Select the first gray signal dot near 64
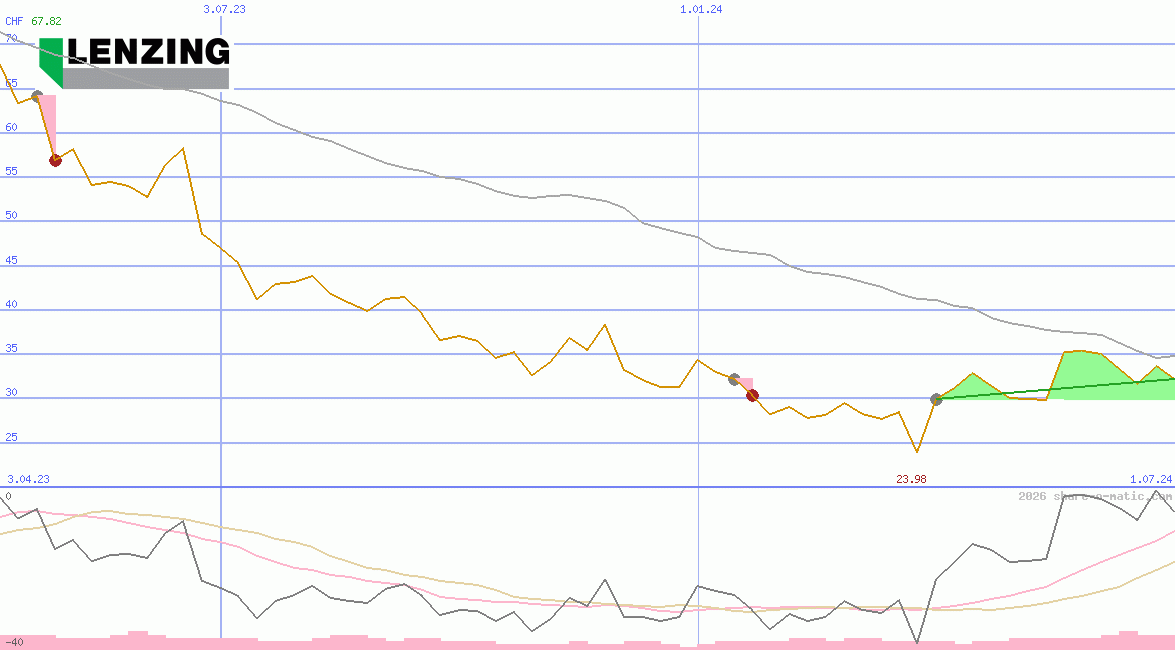Viewport: 1175px width, 650px height. tap(38, 97)
